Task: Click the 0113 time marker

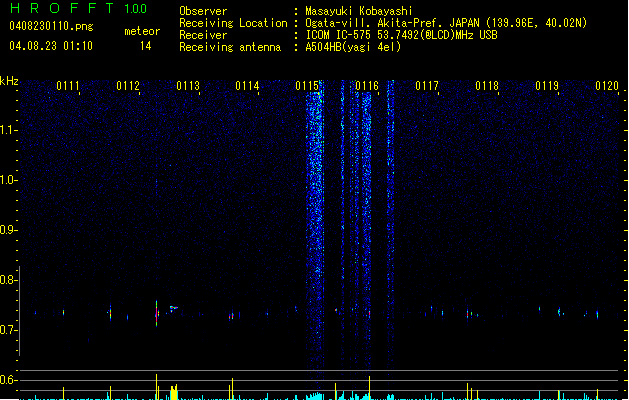Action: (x=188, y=86)
